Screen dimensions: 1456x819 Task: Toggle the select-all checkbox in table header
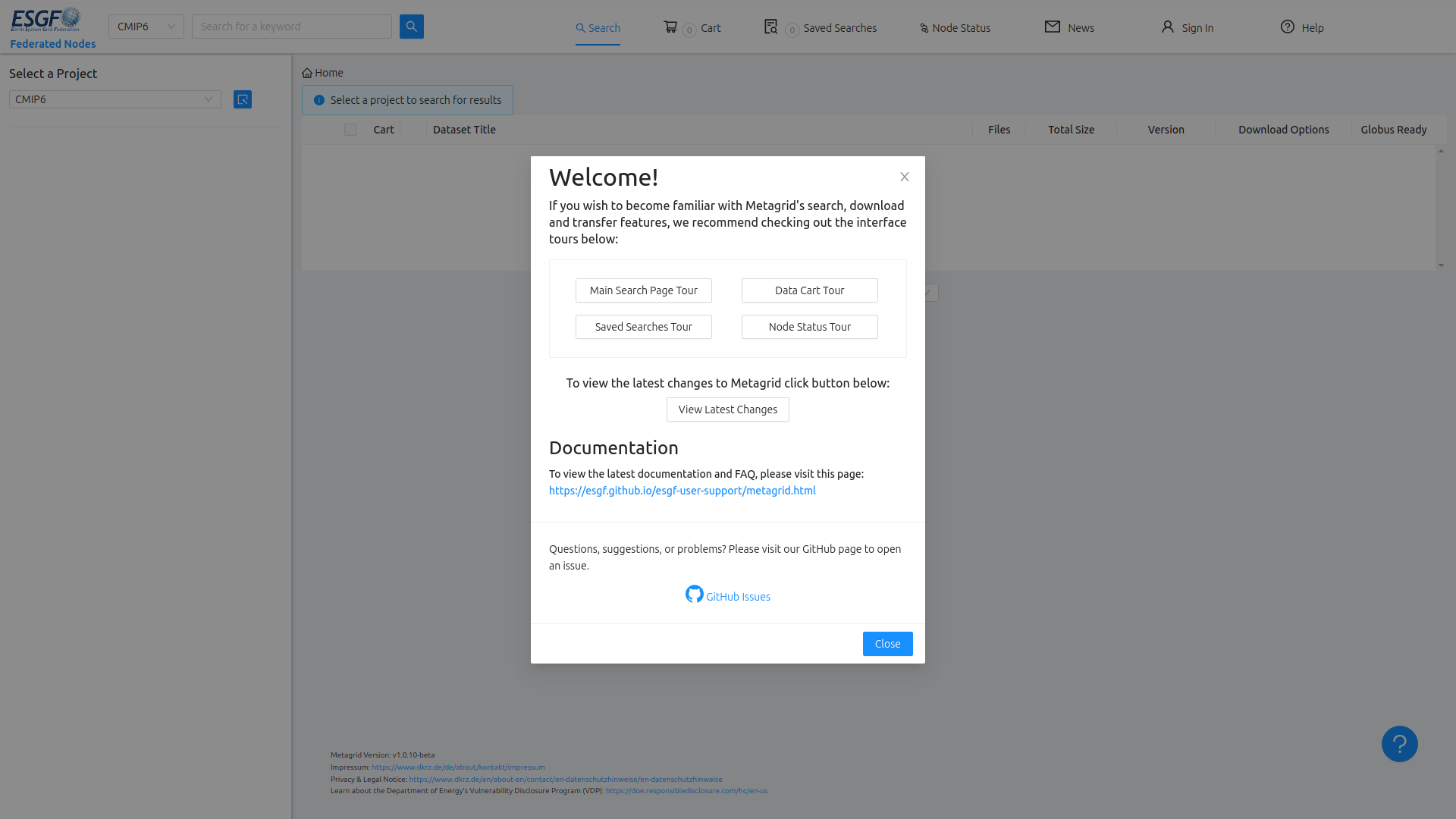point(350,130)
